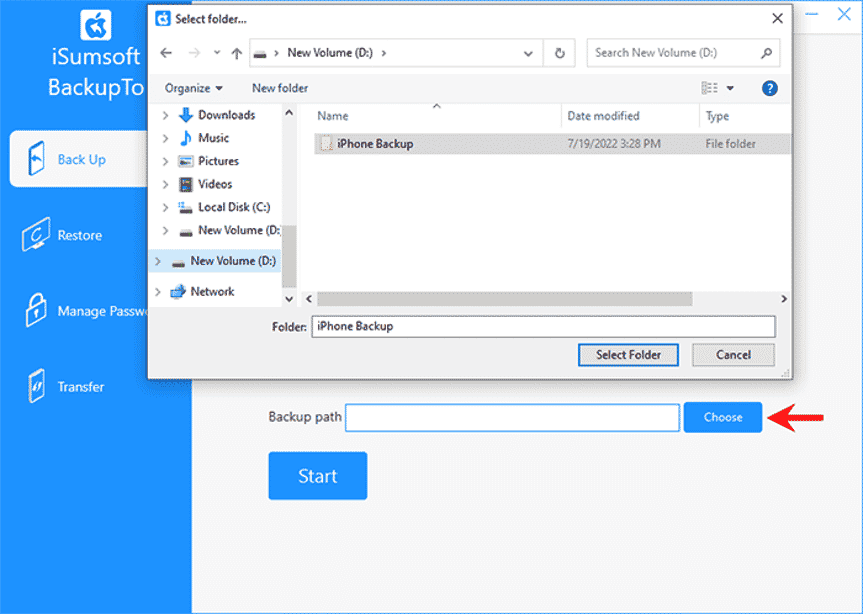Click the Choose button in iSumsoft
Screen dimensions: 864x614
coord(722,417)
